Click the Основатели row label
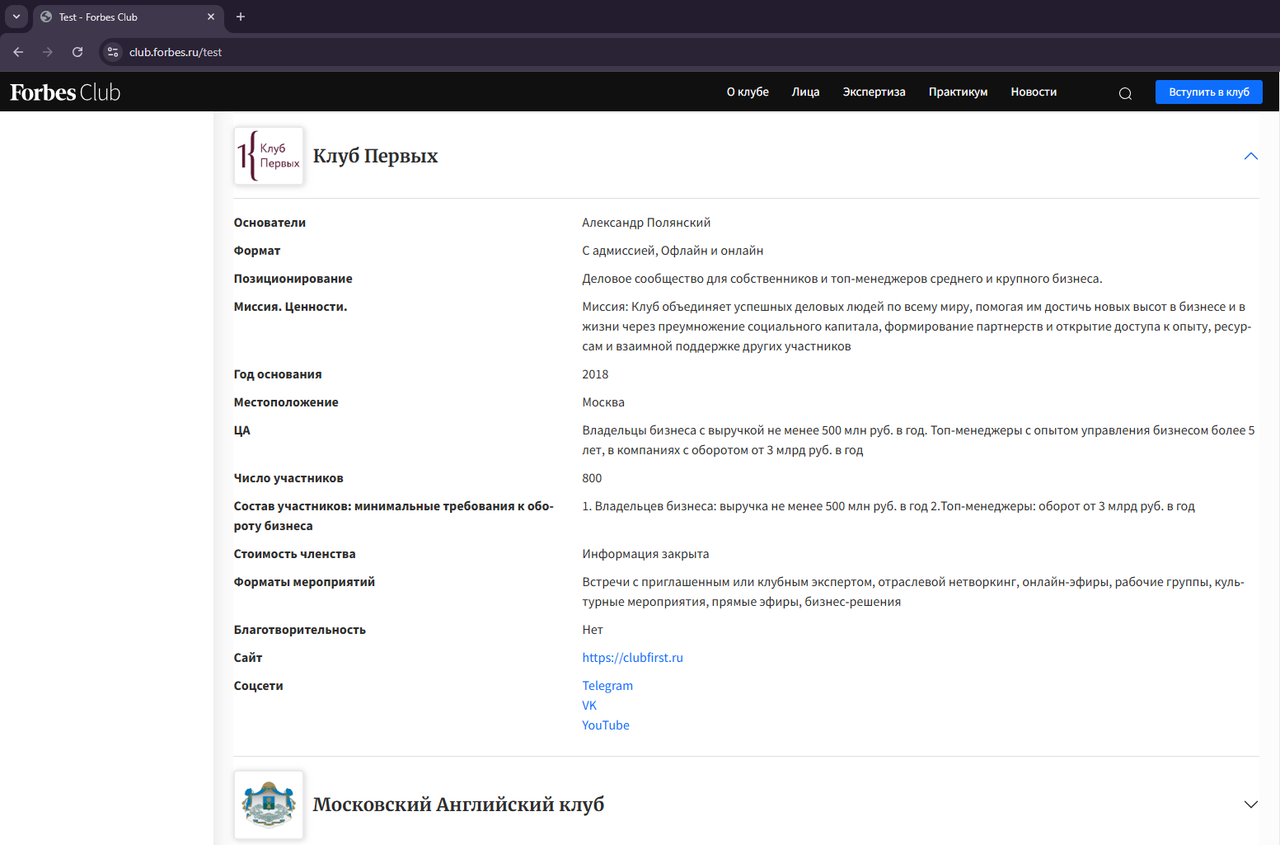1280x845 pixels. pyautogui.click(x=270, y=223)
